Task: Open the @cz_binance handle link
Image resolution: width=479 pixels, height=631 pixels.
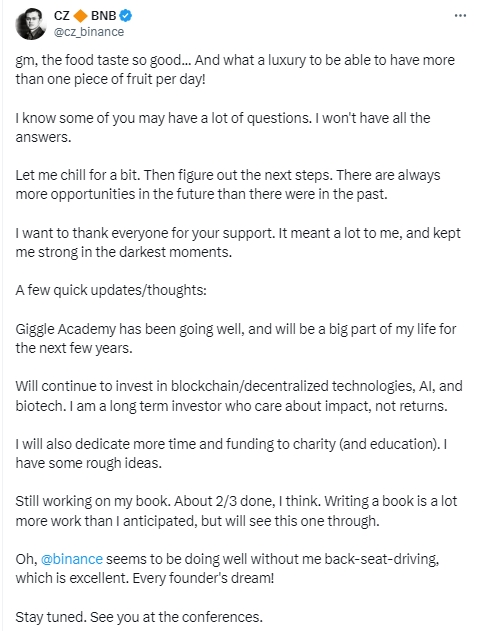Action: [89, 32]
